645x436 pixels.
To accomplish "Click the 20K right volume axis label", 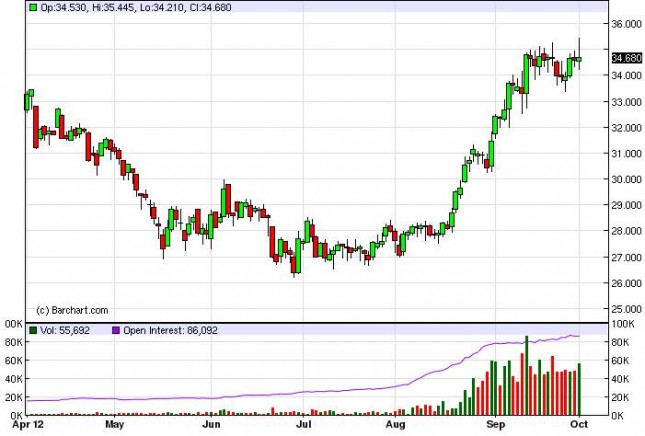I will click(x=620, y=397).
